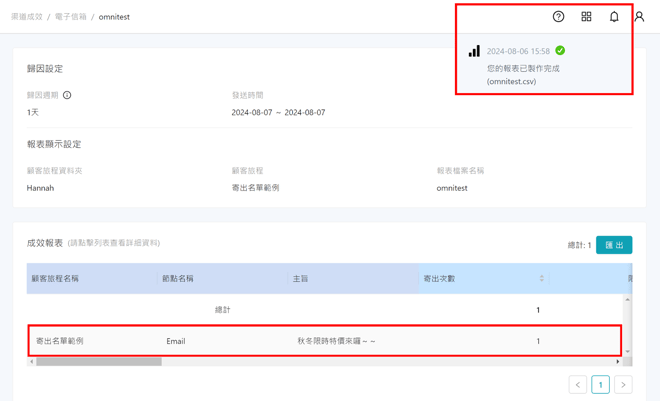660x401 pixels.
Task: Go to 渠道成效 breadcrumb link
Action: pos(27,17)
